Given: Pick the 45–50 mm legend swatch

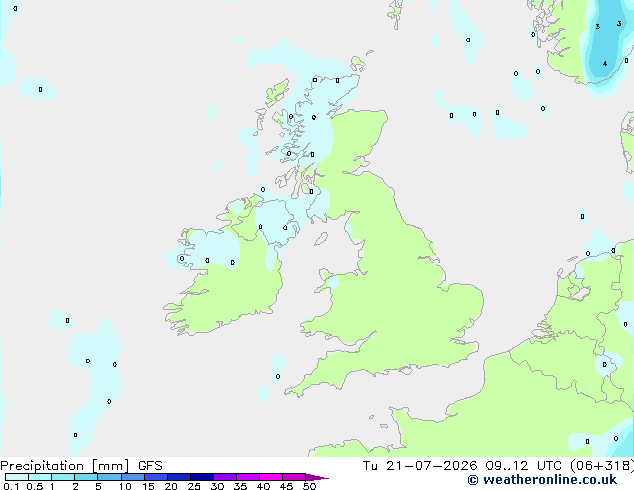Looking at the screenshot, I should tap(294, 477).
